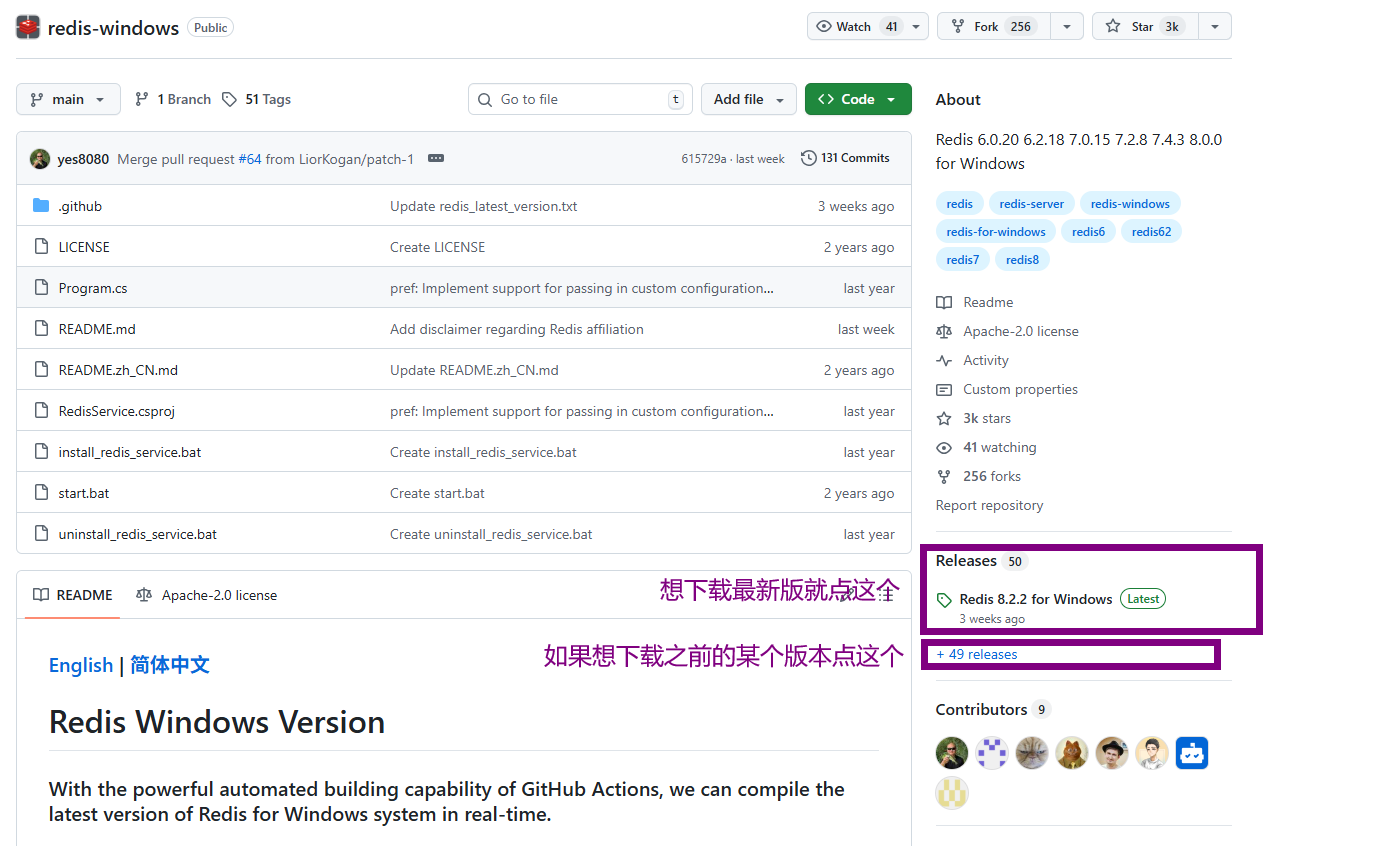
Task: Click the license scale icon in About
Action: (x=944, y=331)
